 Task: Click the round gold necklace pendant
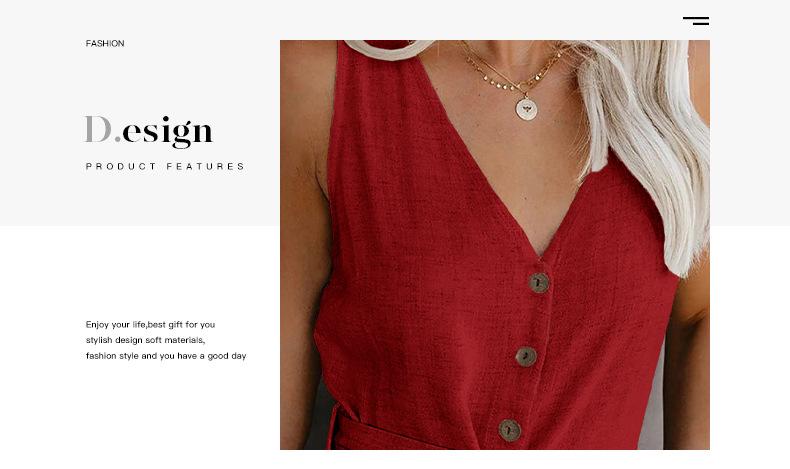526,109
